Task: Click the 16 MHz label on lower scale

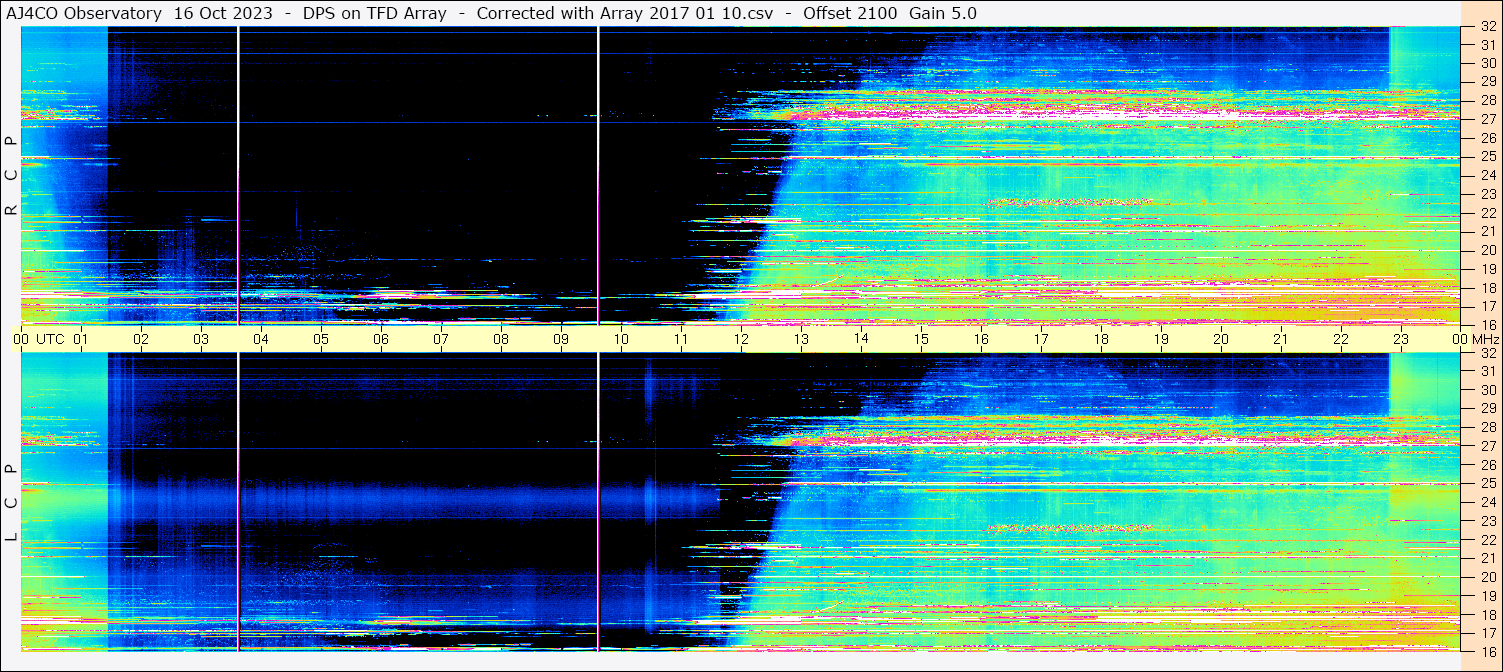Action: coord(1487,651)
